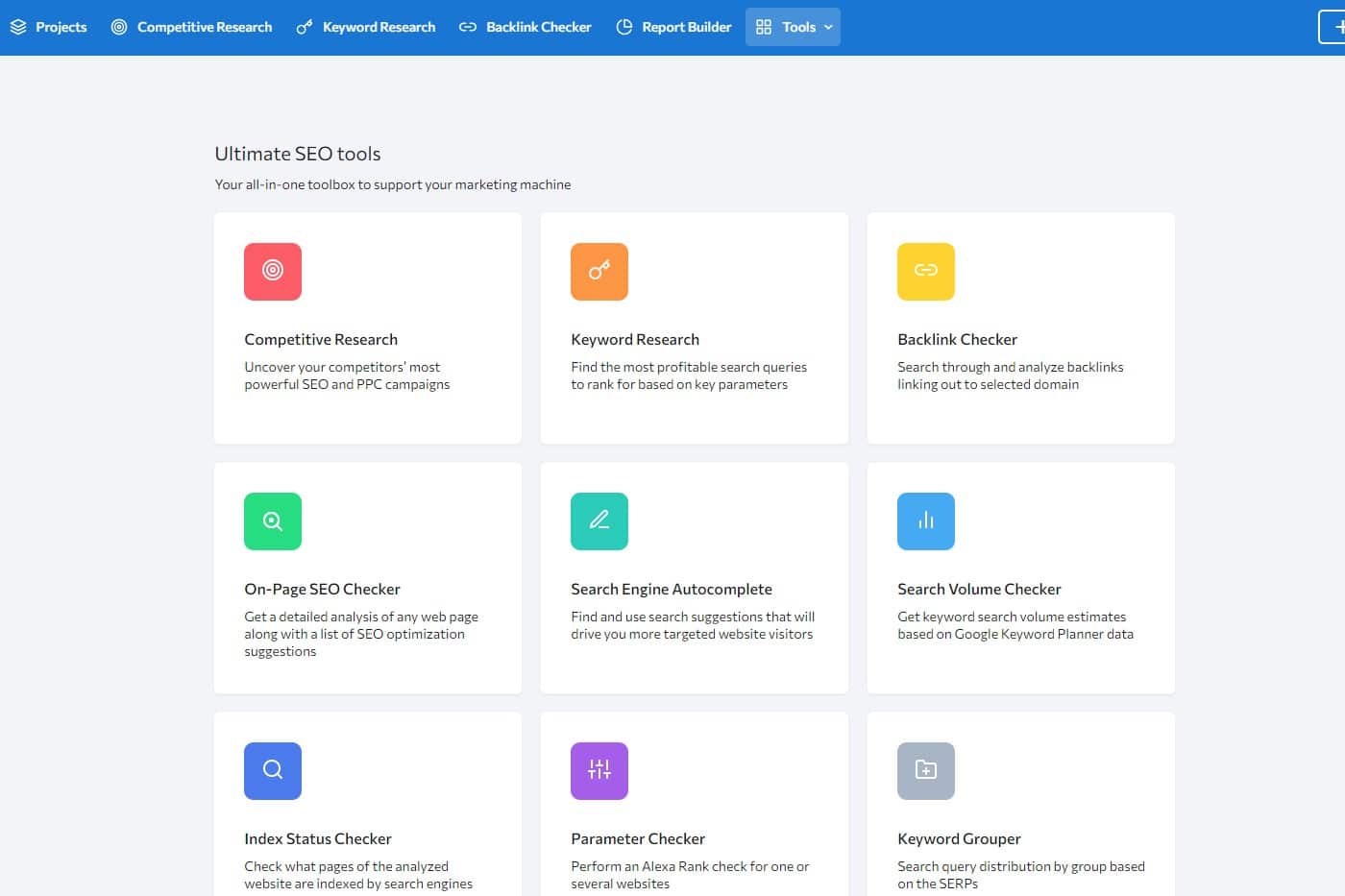
Task: Click the 'Ultimate SEO tools' heading
Action: coord(298,154)
